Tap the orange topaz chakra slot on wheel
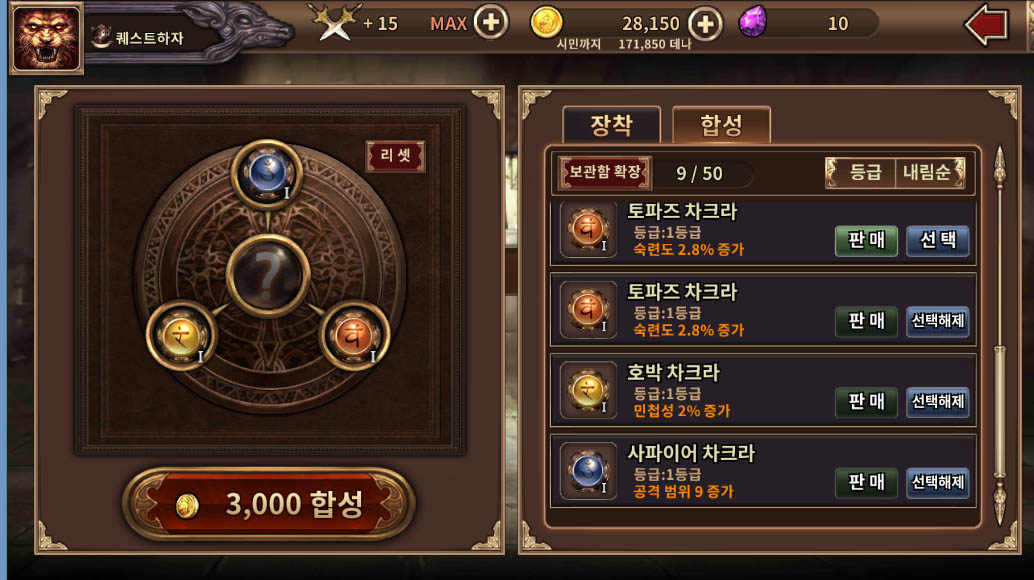This screenshot has width=1034, height=580. coord(353,335)
